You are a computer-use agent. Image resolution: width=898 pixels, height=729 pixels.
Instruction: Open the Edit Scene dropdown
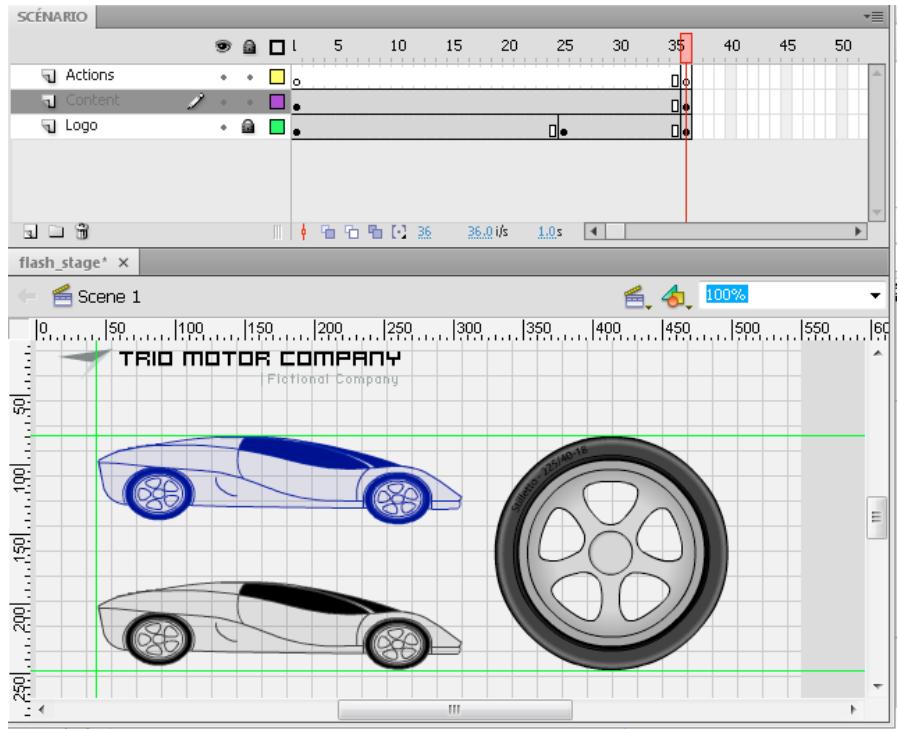pyautogui.click(x=636, y=296)
